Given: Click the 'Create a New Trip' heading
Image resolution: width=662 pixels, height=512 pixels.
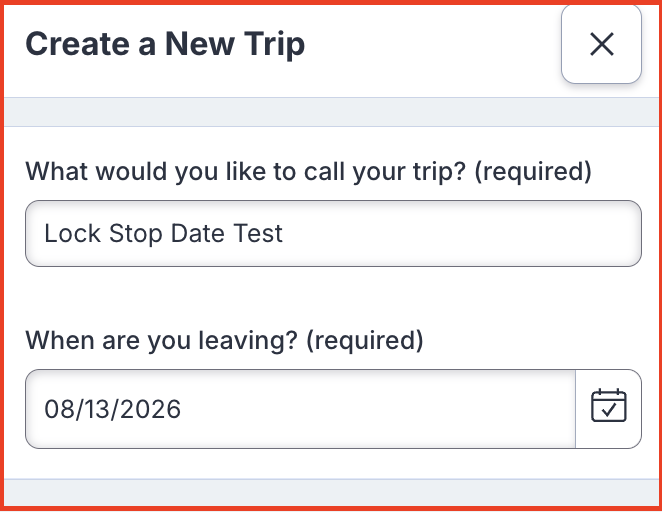Looking at the screenshot, I should pyautogui.click(x=165, y=44).
